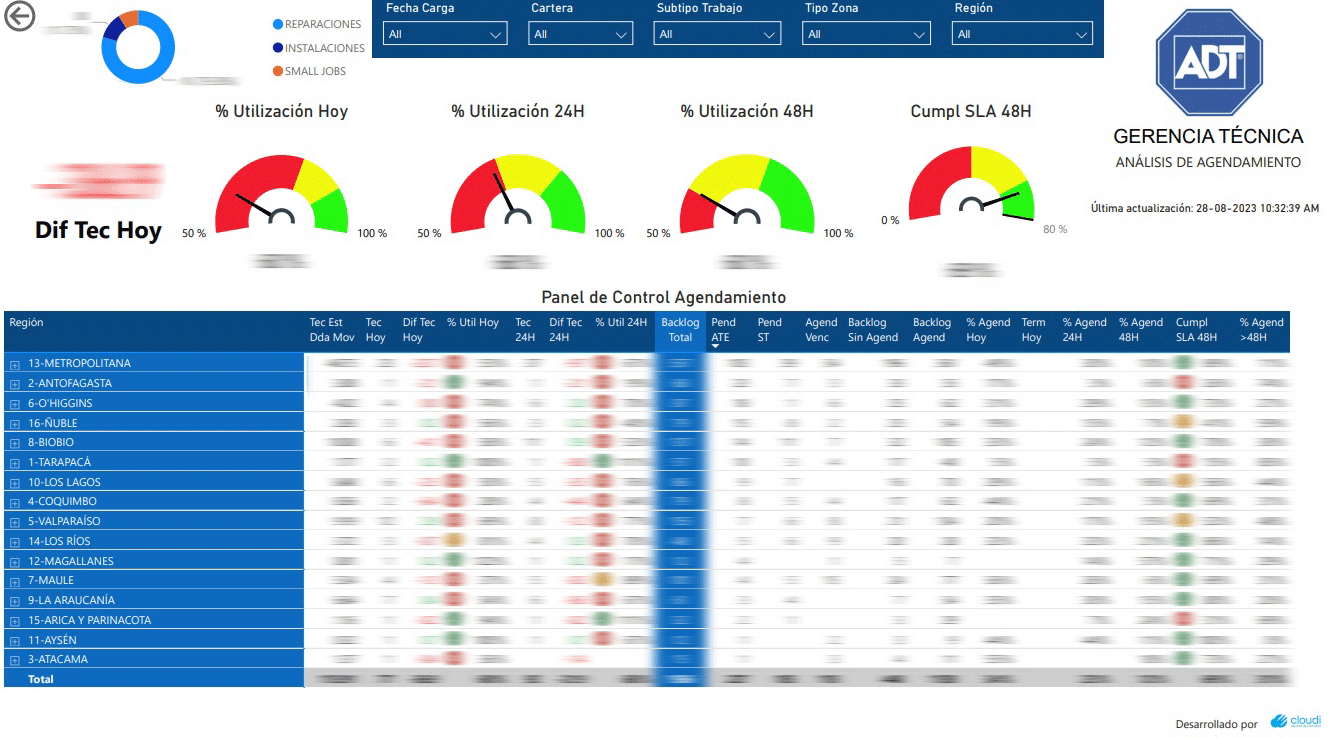Open the Cartera filter dropdown

(581, 34)
